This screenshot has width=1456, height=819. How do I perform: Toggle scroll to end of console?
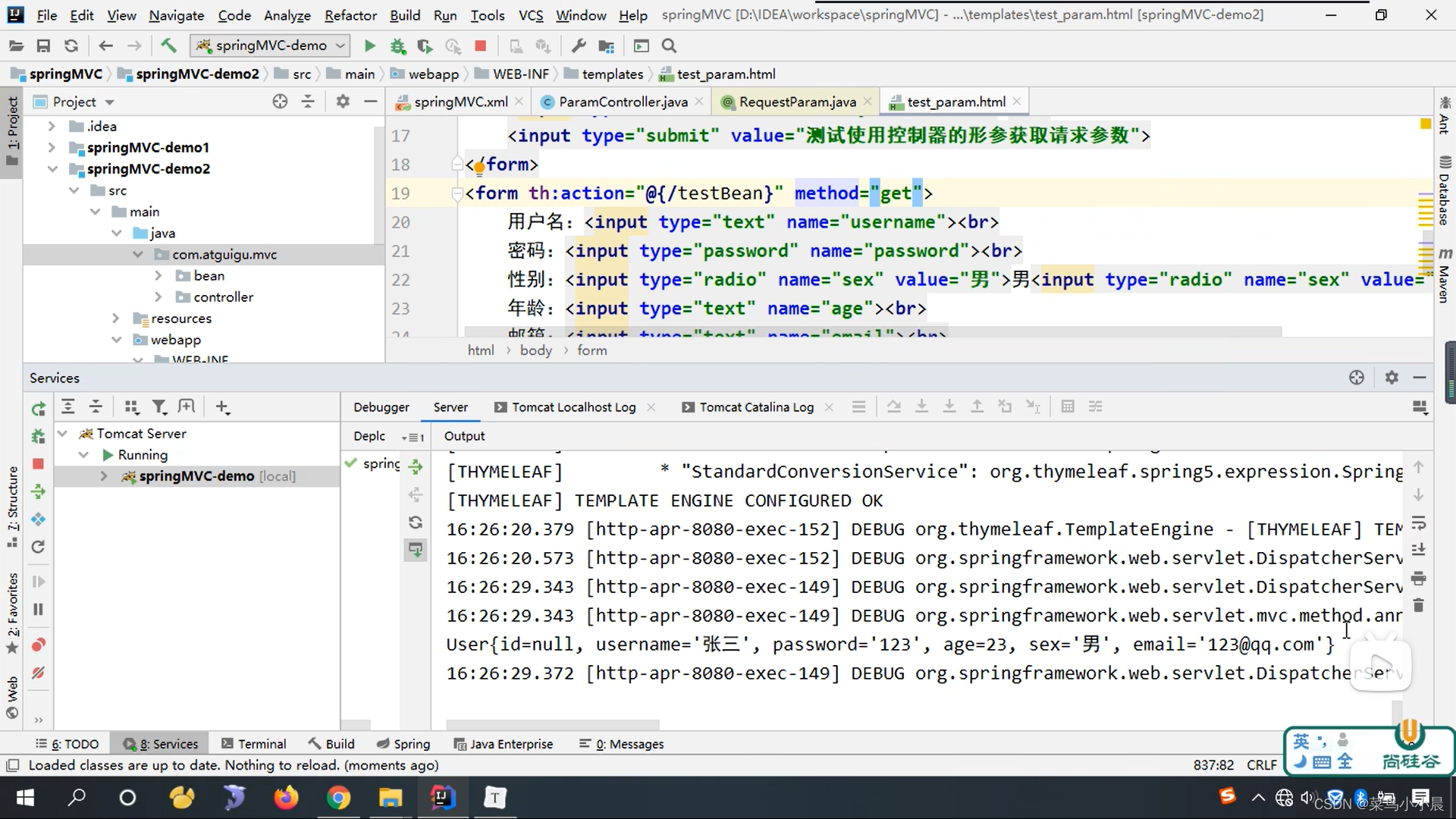(1419, 551)
